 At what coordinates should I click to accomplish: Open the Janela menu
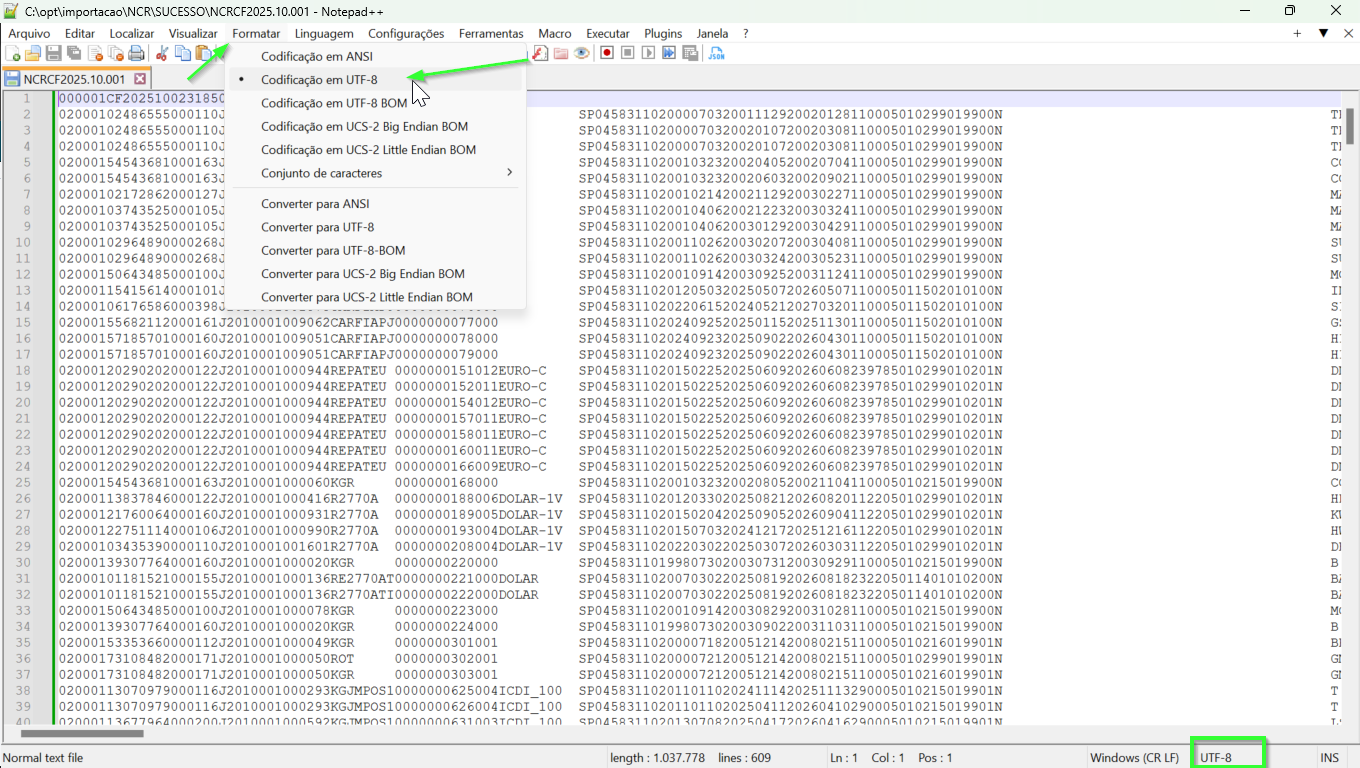point(712,33)
